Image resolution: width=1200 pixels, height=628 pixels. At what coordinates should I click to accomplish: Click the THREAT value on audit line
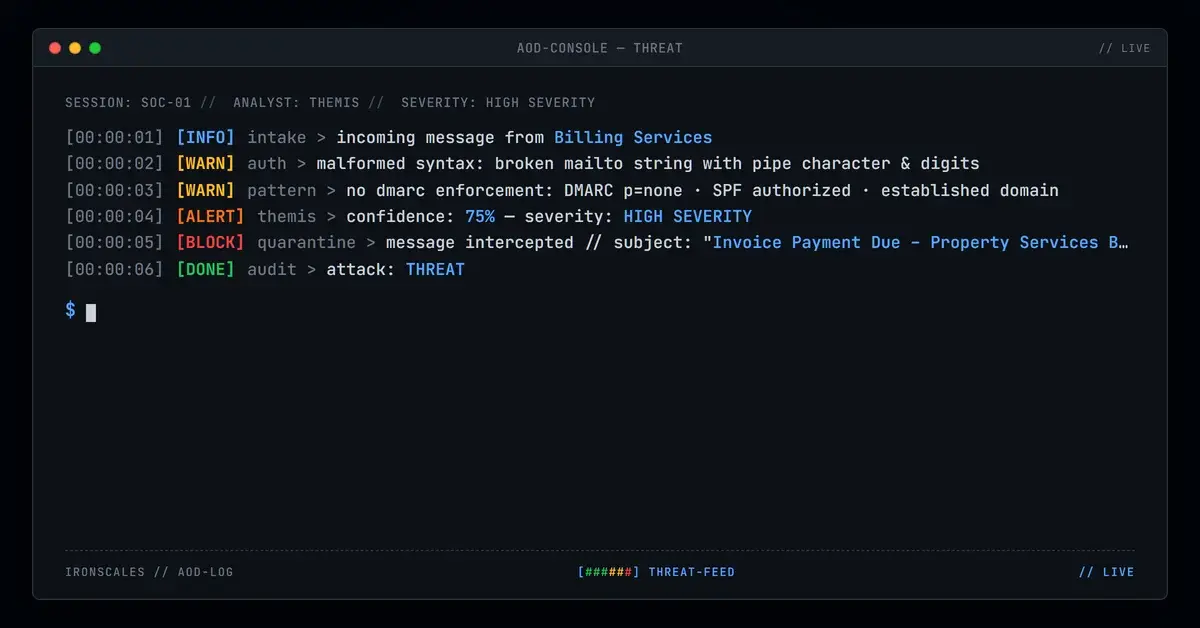click(x=435, y=269)
